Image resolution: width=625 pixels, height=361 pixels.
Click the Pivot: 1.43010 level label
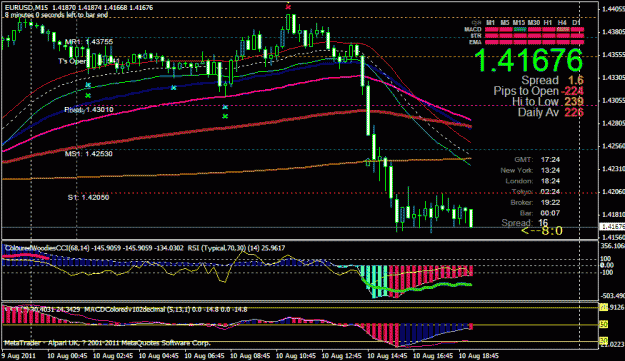click(x=88, y=109)
